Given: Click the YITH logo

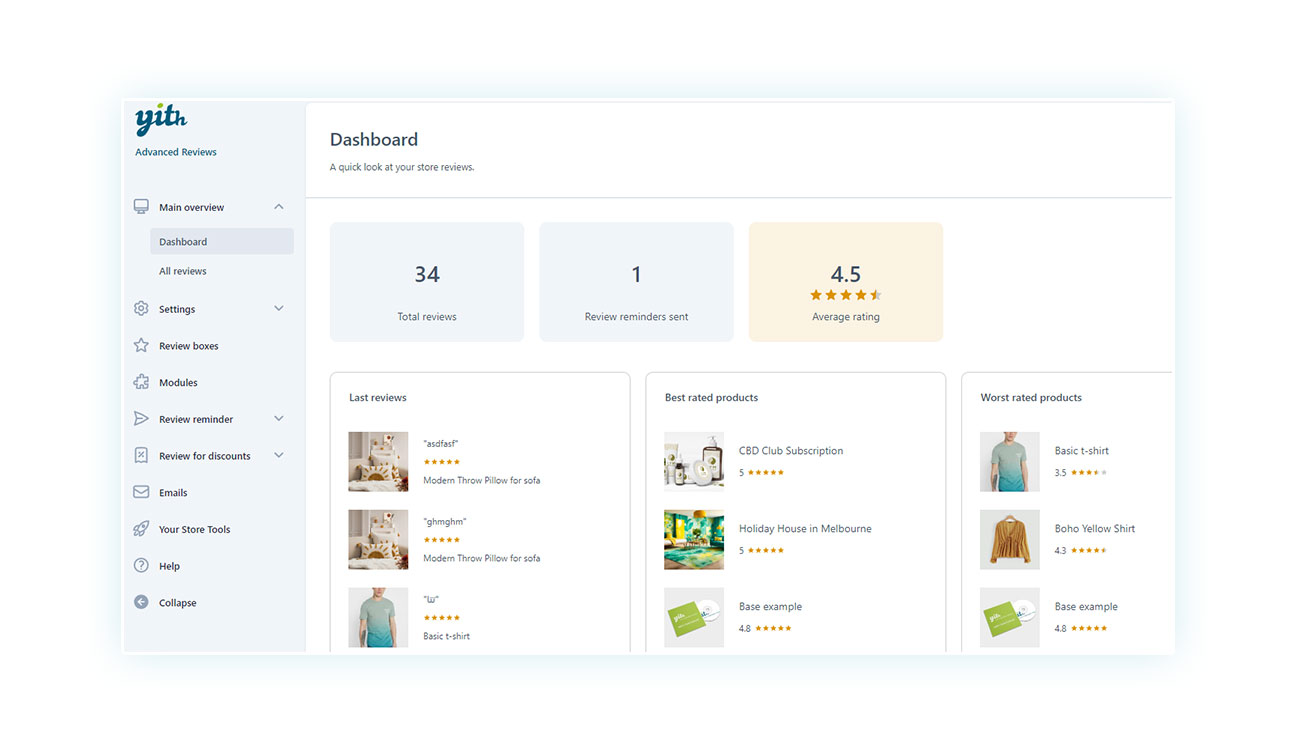Looking at the screenshot, I should coord(161,120).
